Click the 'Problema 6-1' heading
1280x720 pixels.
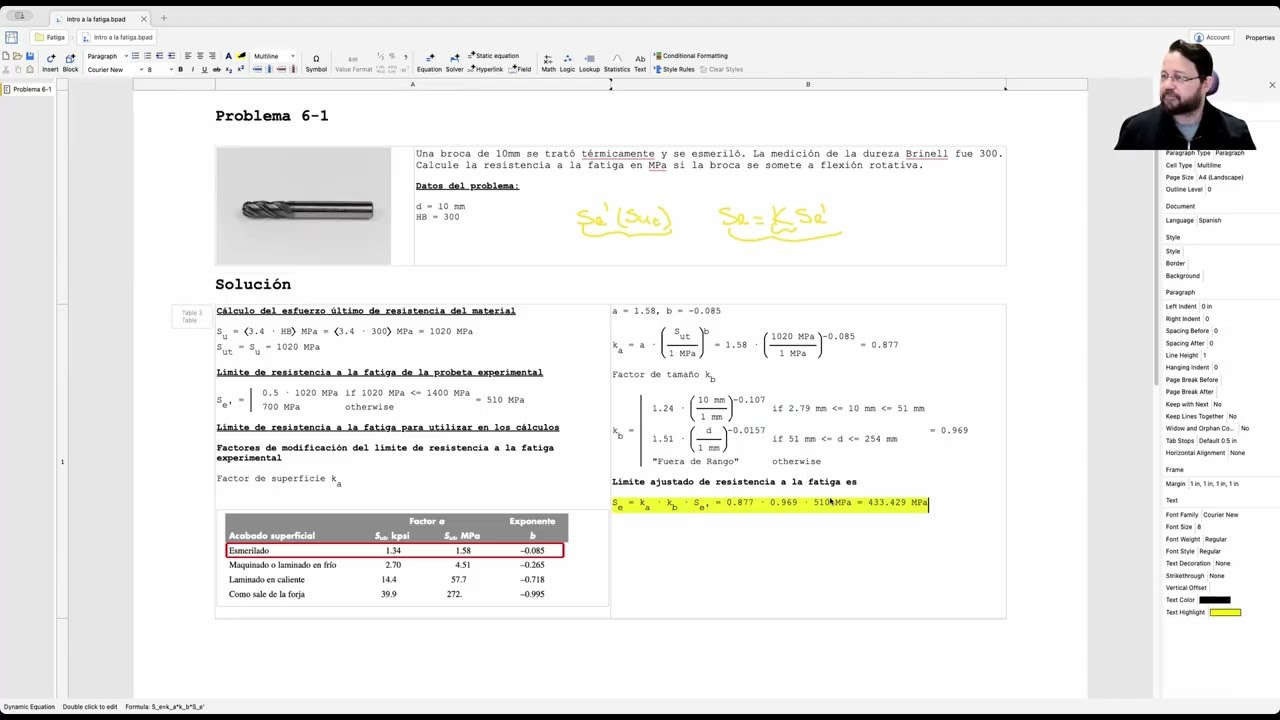point(271,116)
